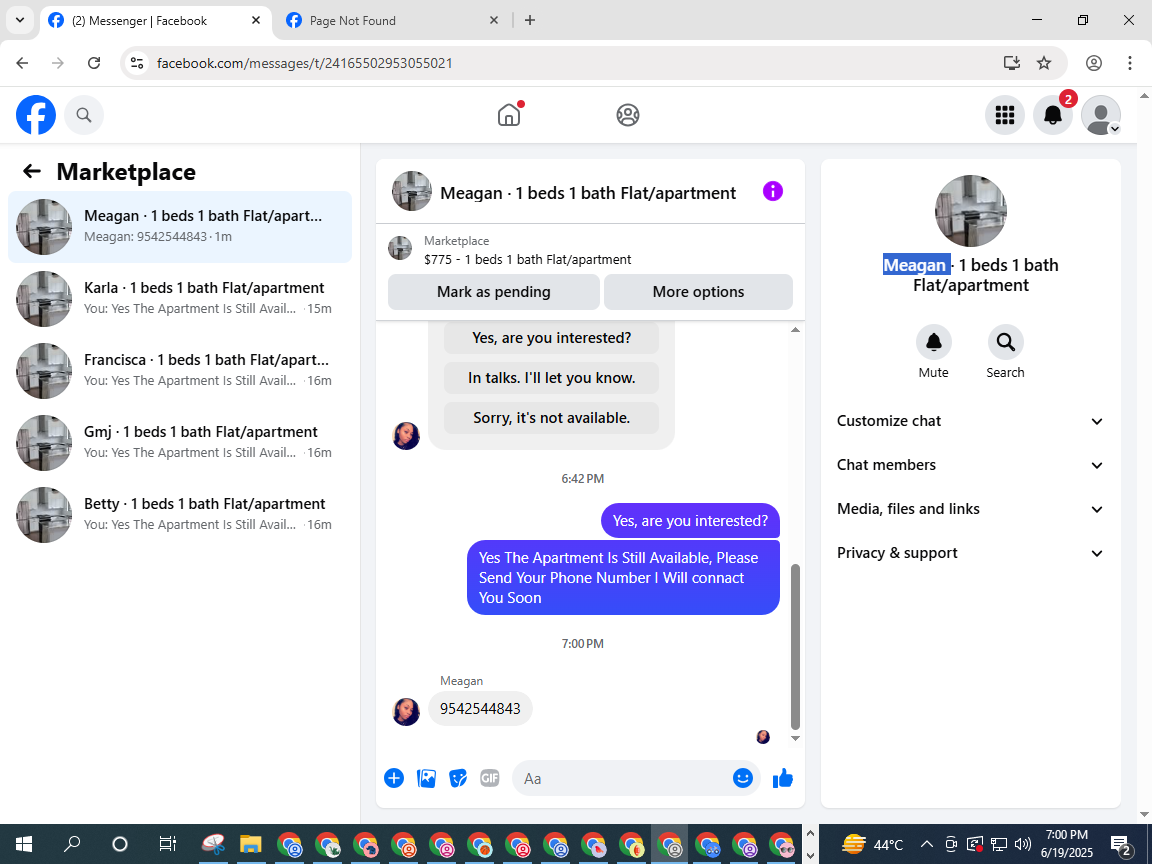Open Chrome profile icon
The width and height of the screenshot is (1152, 864).
[1094, 63]
